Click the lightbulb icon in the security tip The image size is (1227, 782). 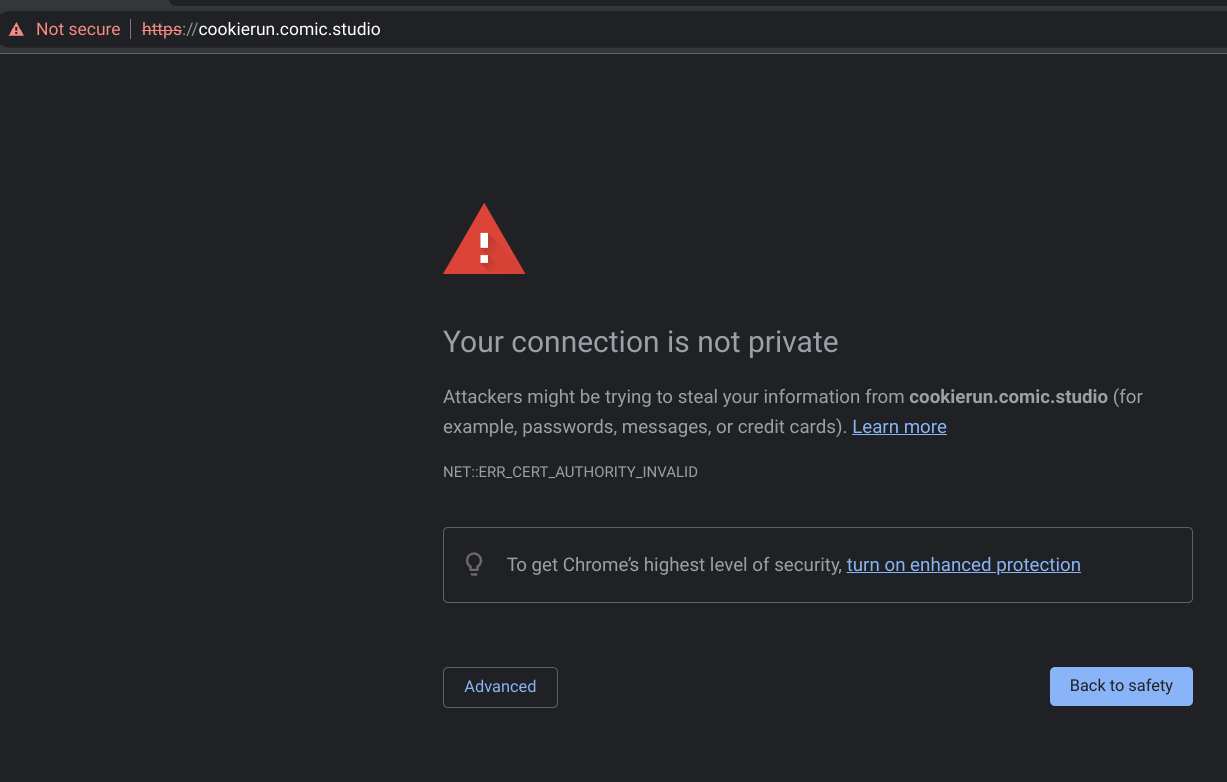pyautogui.click(x=475, y=564)
